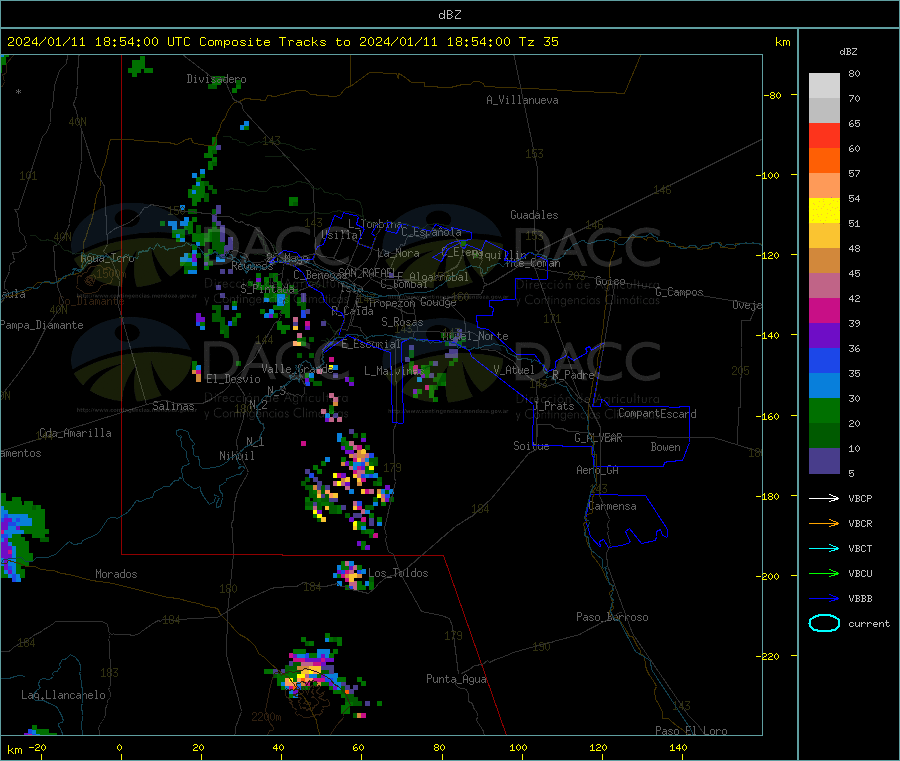The height and width of the screenshot is (761, 900).
Task: Click the -80 km vertical axis tick
Action: click(x=773, y=95)
